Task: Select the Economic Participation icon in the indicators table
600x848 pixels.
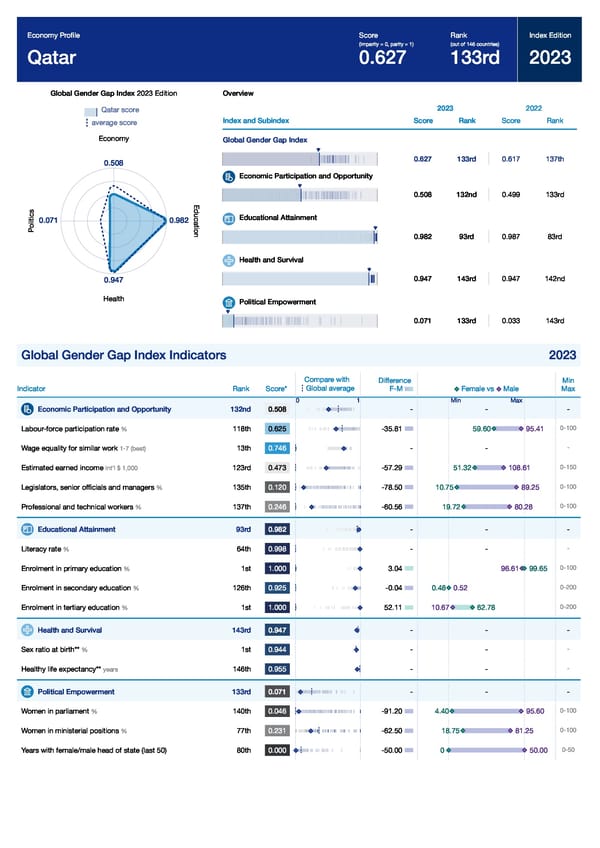Action: tap(26, 409)
